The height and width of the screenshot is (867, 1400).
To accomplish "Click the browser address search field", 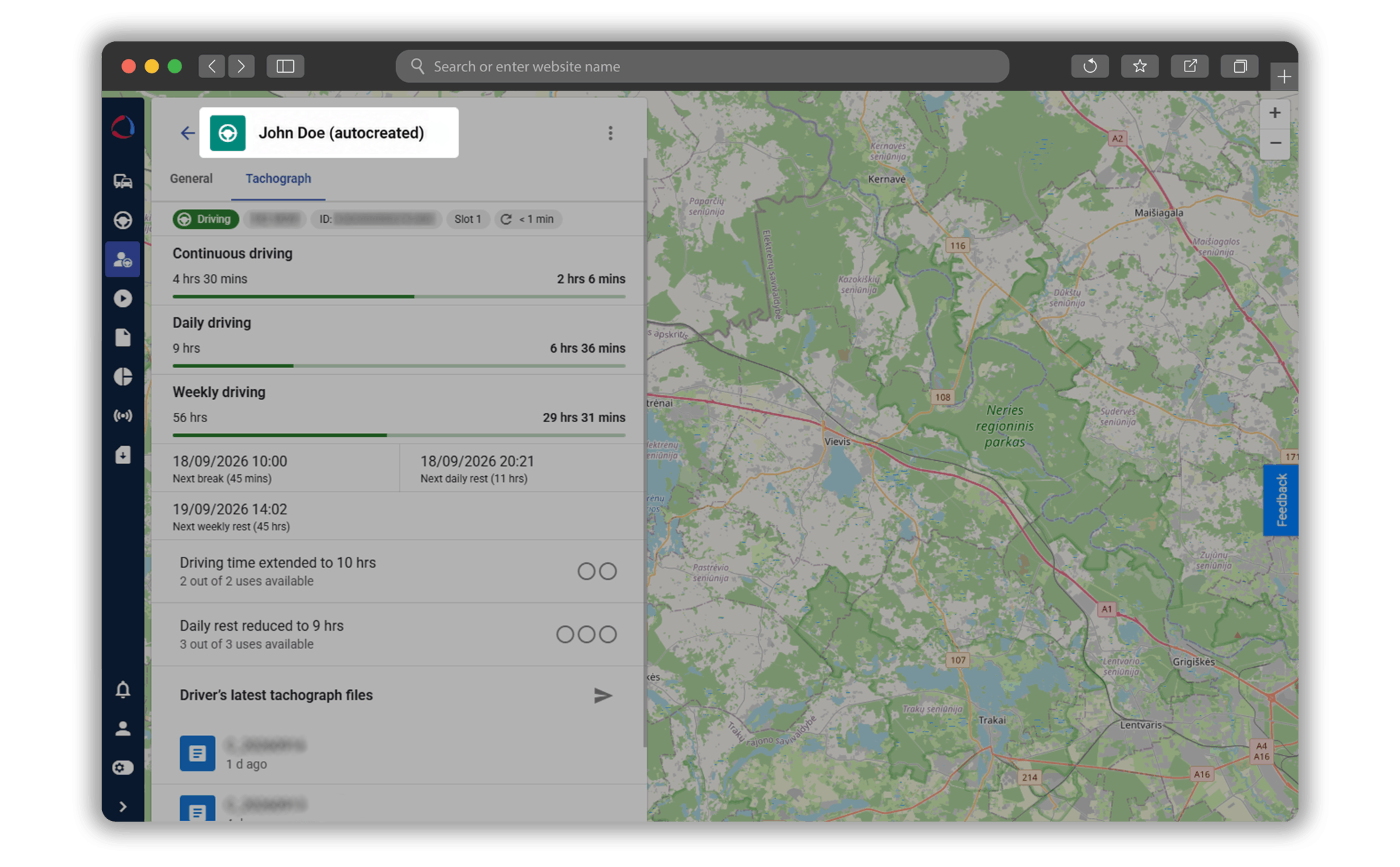I will pos(702,66).
